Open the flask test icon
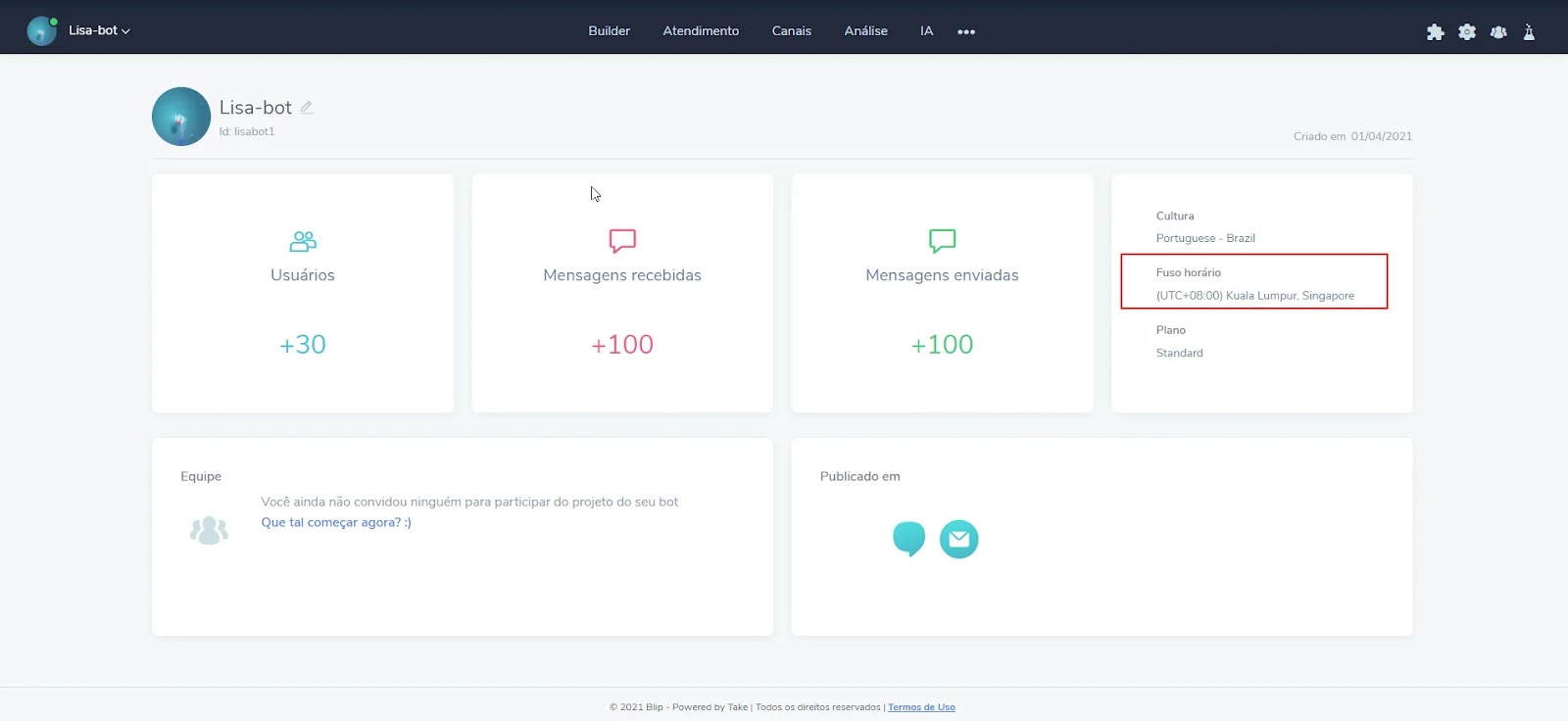Viewport: 1568px width, 721px height. pos(1529,32)
